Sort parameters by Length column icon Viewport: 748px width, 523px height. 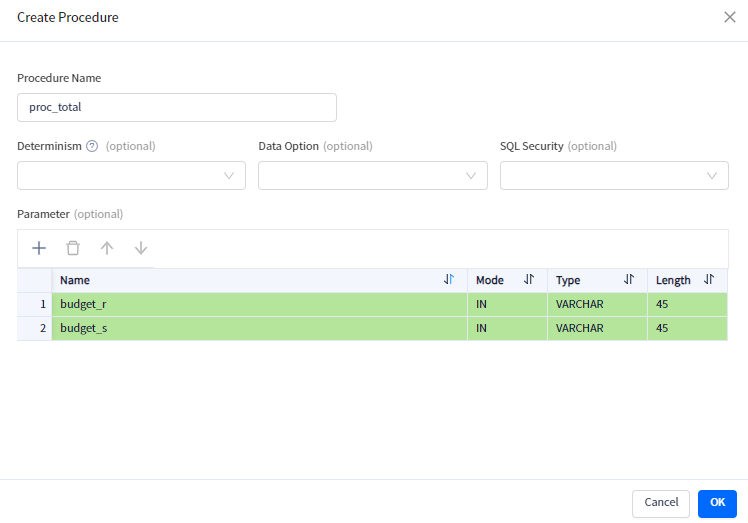point(709,280)
